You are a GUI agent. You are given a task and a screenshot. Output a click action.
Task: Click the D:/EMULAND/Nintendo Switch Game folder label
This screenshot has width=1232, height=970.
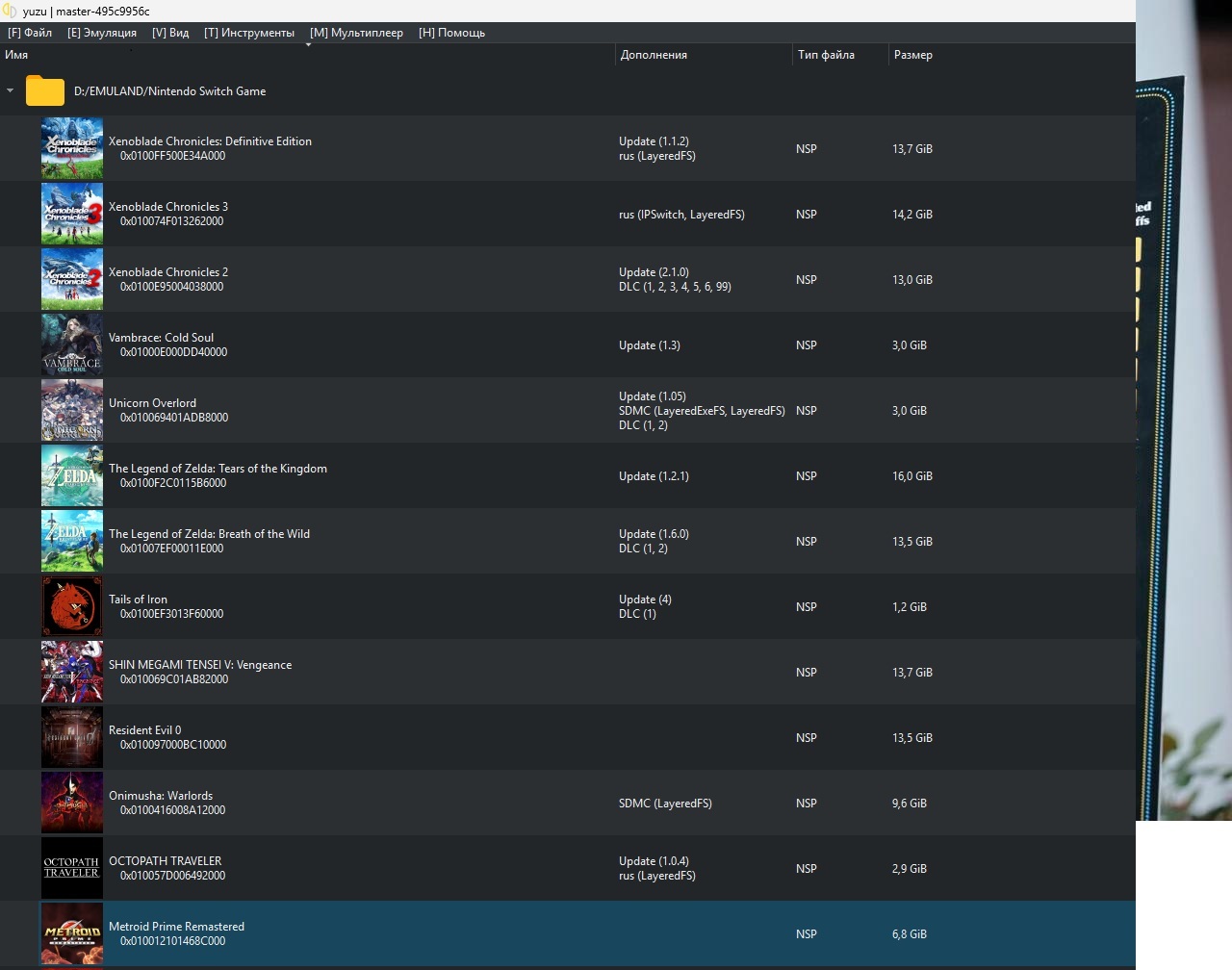click(x=169, y=91)
